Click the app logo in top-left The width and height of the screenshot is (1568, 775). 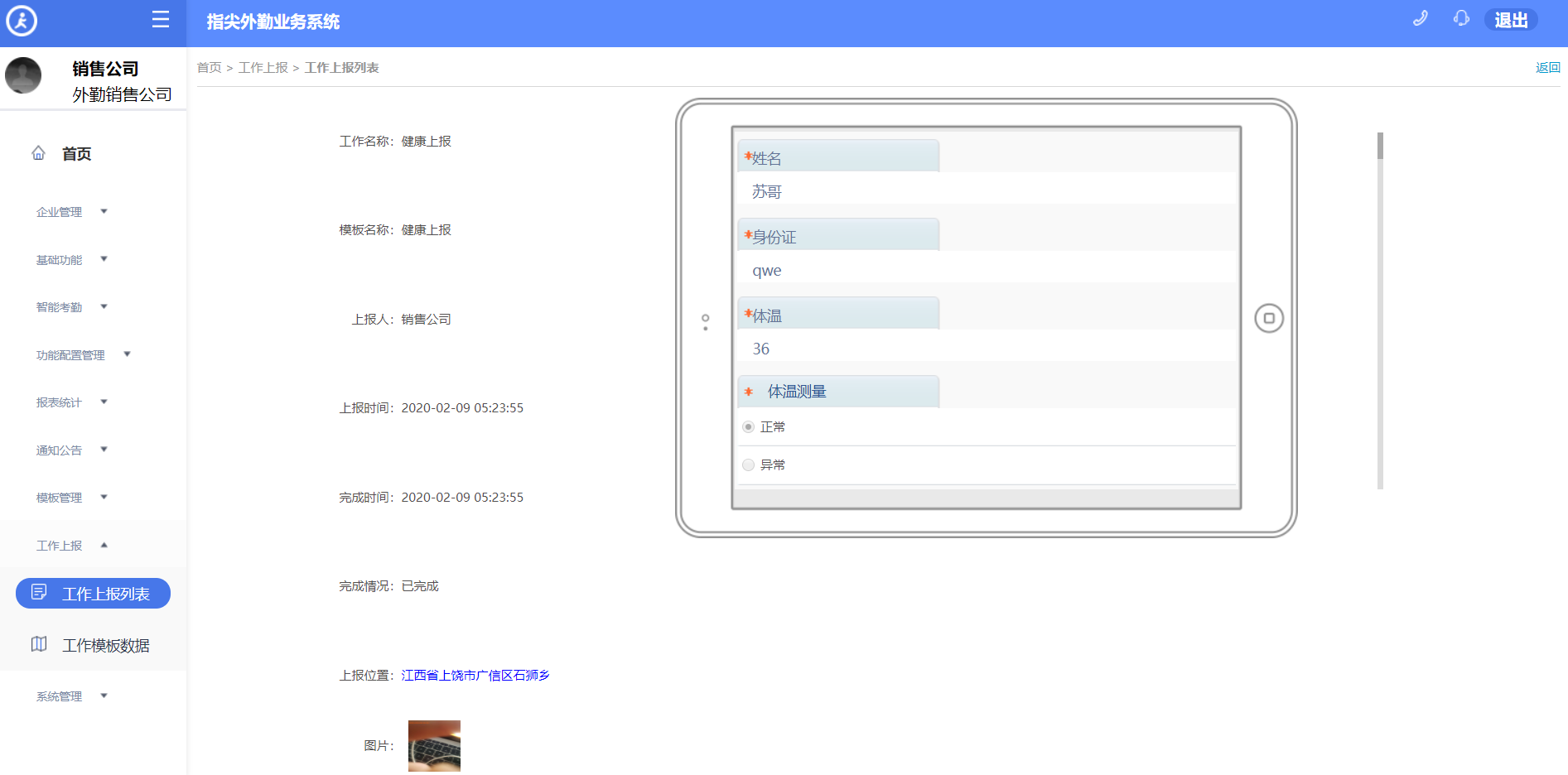click(22, 21)
